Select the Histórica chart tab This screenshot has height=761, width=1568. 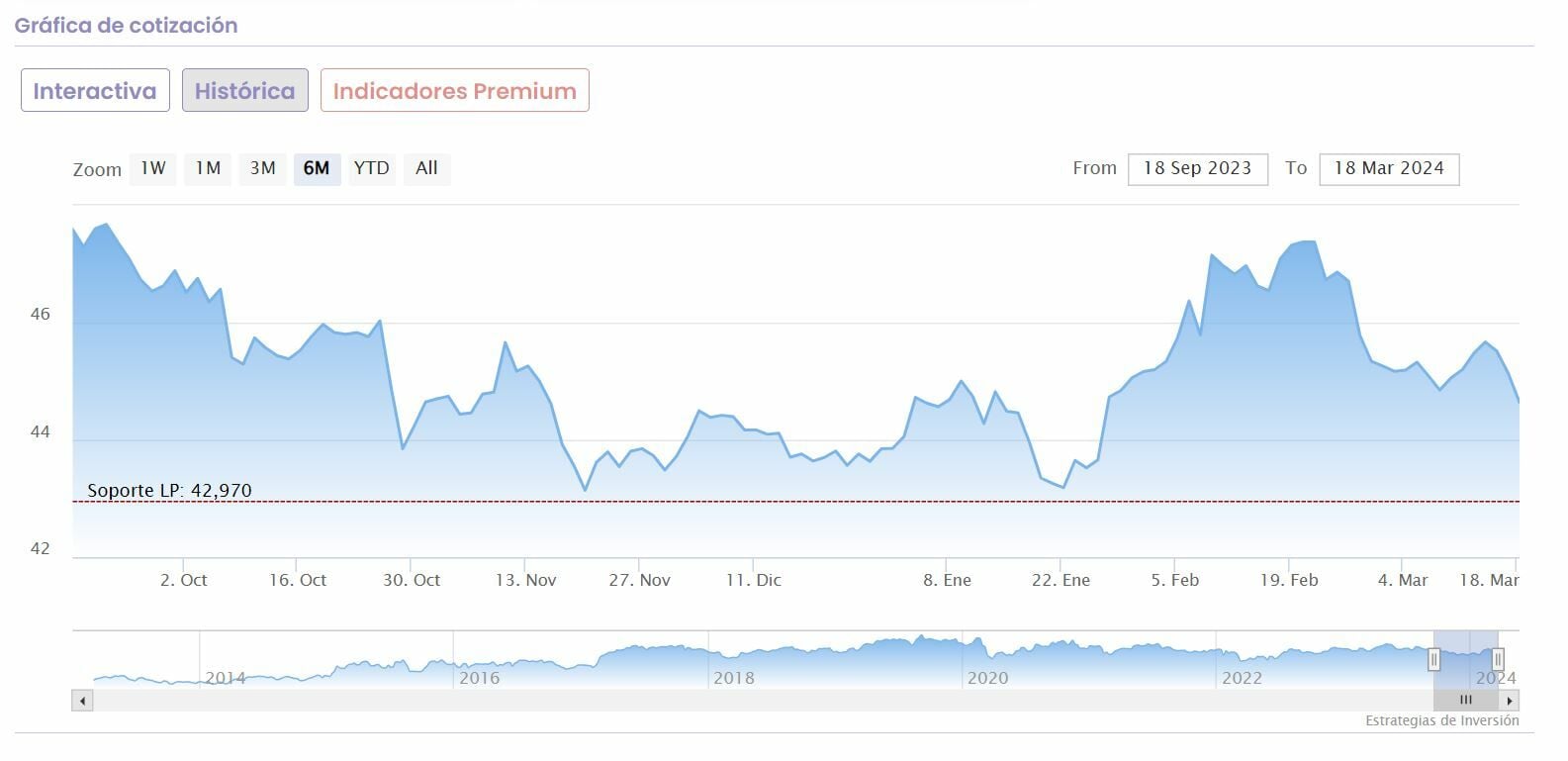coord(244,91)
